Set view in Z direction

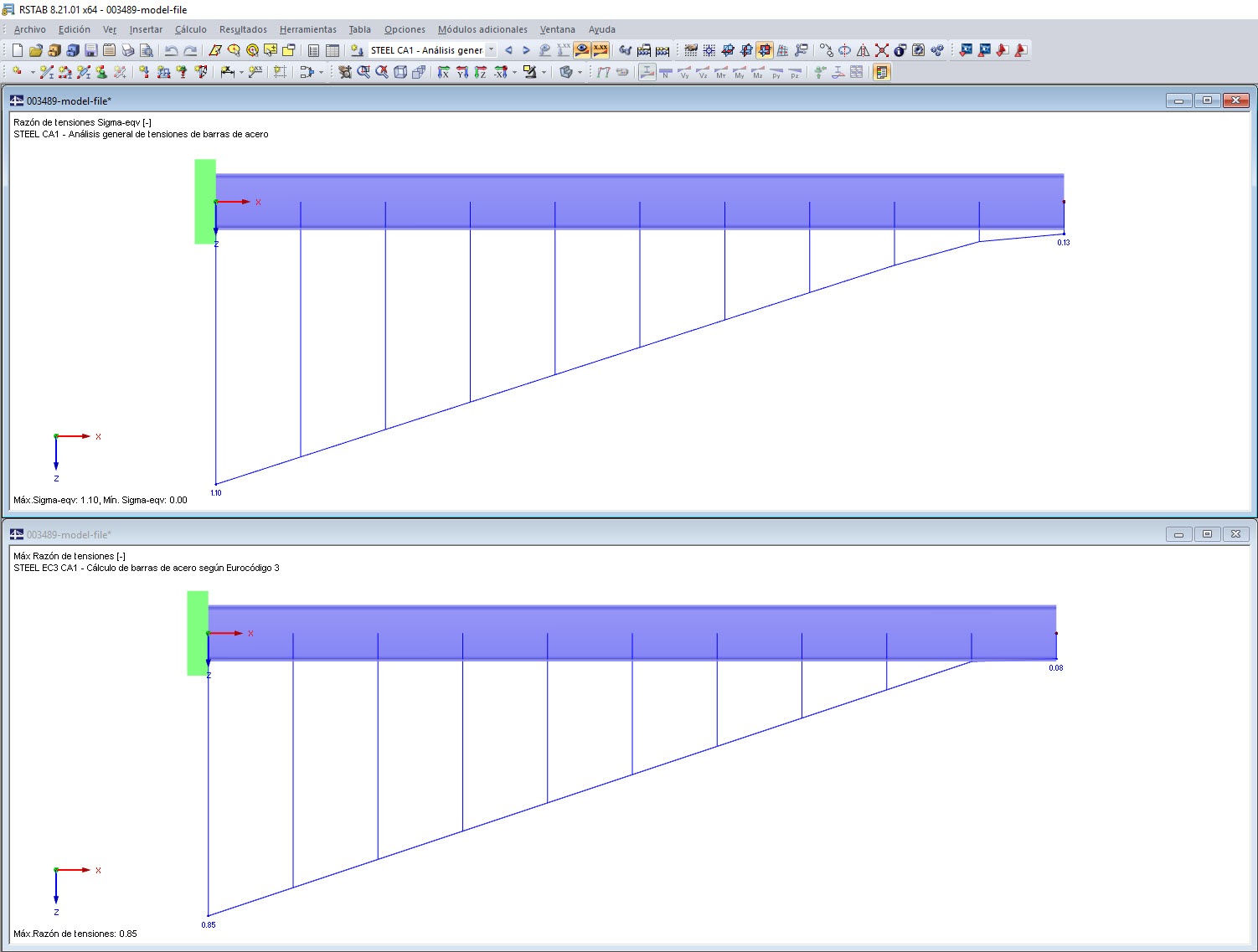pos(481,72)
